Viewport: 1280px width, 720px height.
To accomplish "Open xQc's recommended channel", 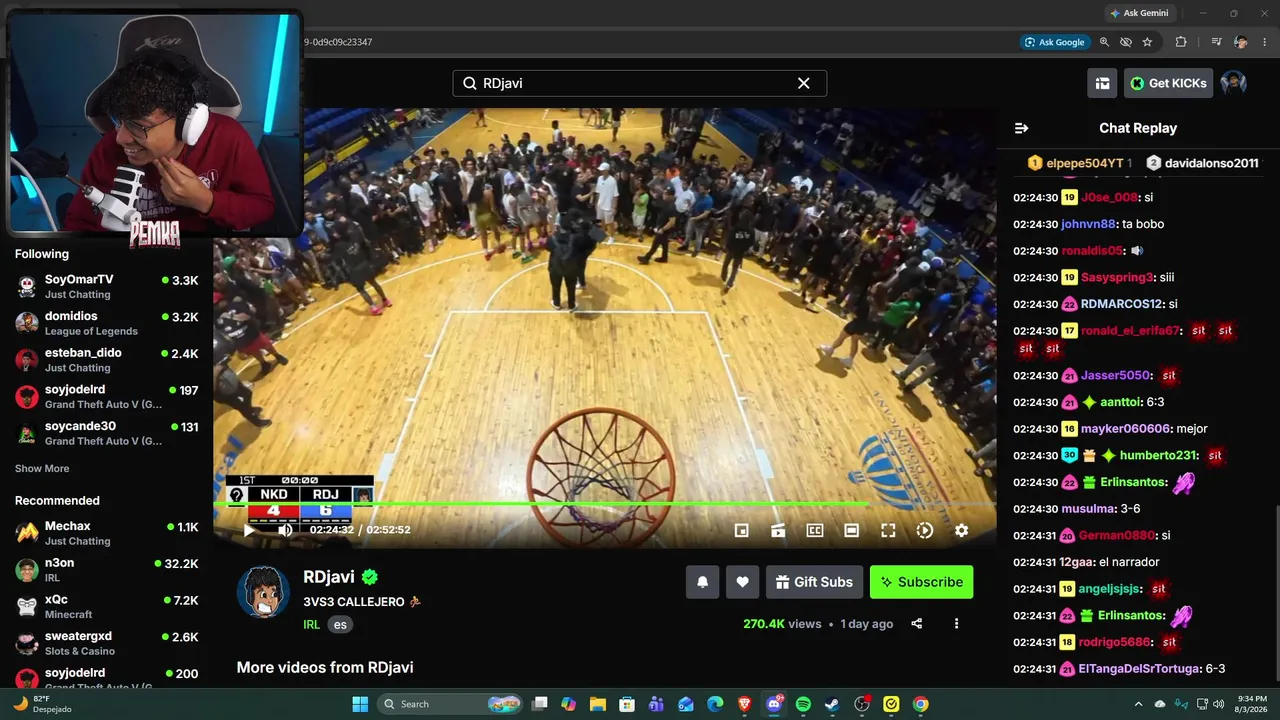I will (x=106, y=607).
